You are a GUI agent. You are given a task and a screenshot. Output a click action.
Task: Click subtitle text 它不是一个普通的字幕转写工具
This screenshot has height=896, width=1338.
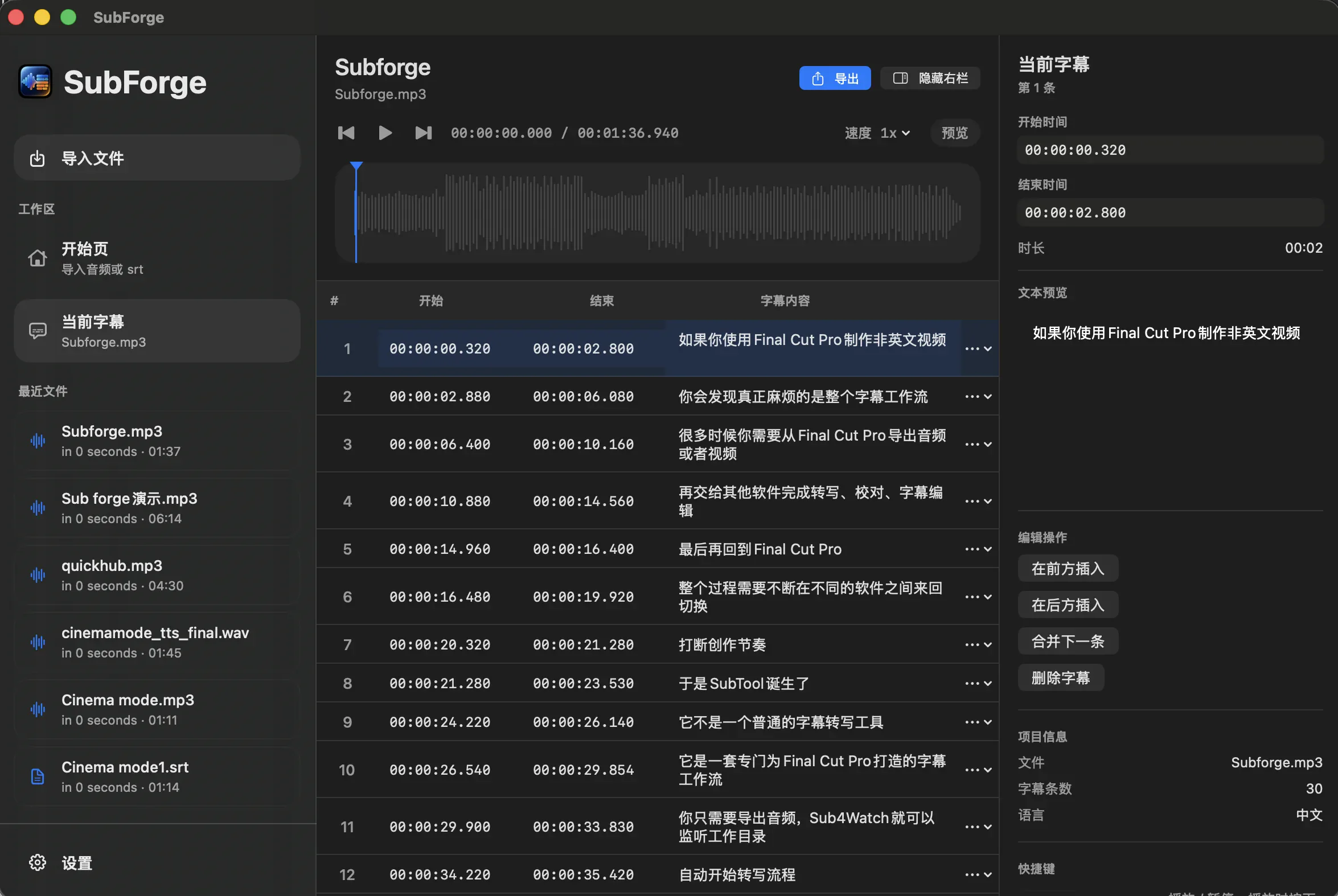781,722
